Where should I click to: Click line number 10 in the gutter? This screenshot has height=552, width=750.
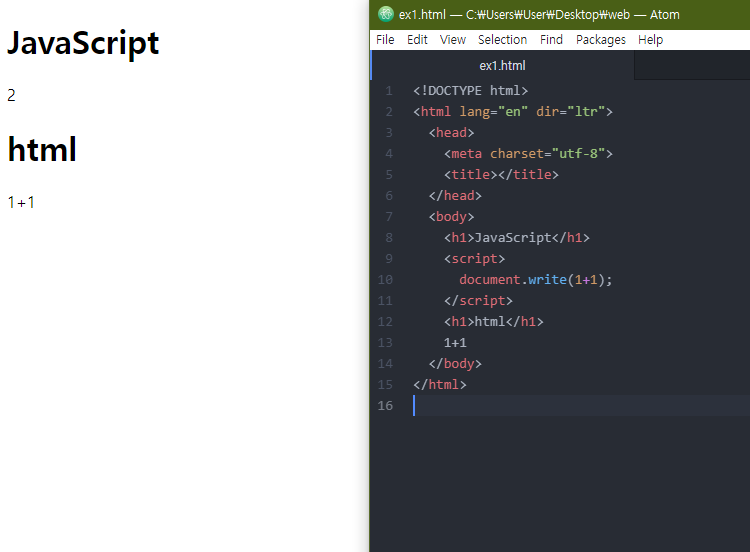pyautogui.click(x=385, y=280)
